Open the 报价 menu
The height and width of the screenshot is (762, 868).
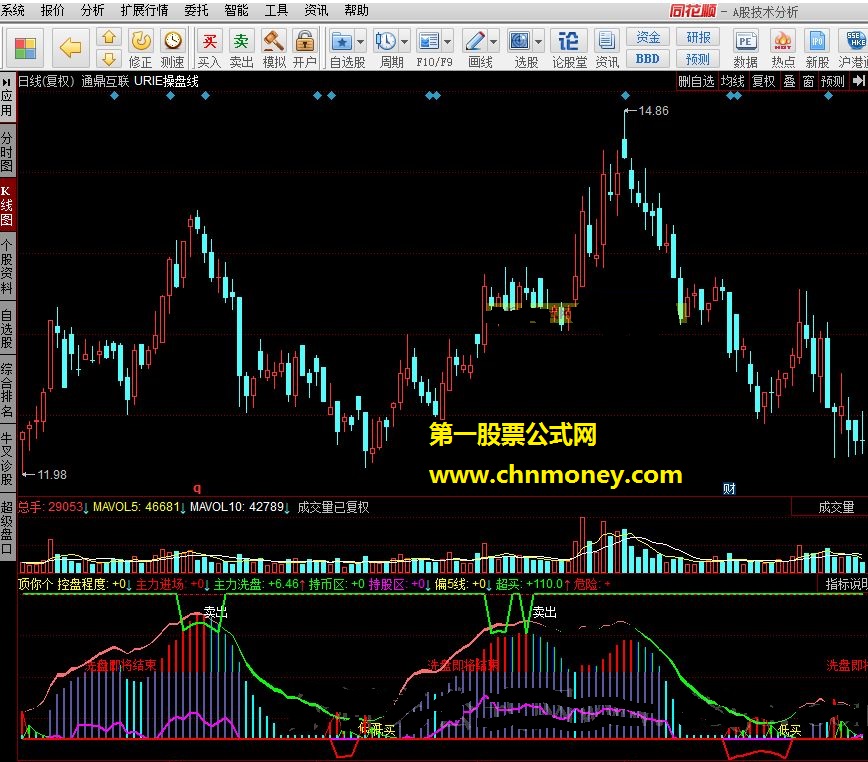(x=53, y=10)
